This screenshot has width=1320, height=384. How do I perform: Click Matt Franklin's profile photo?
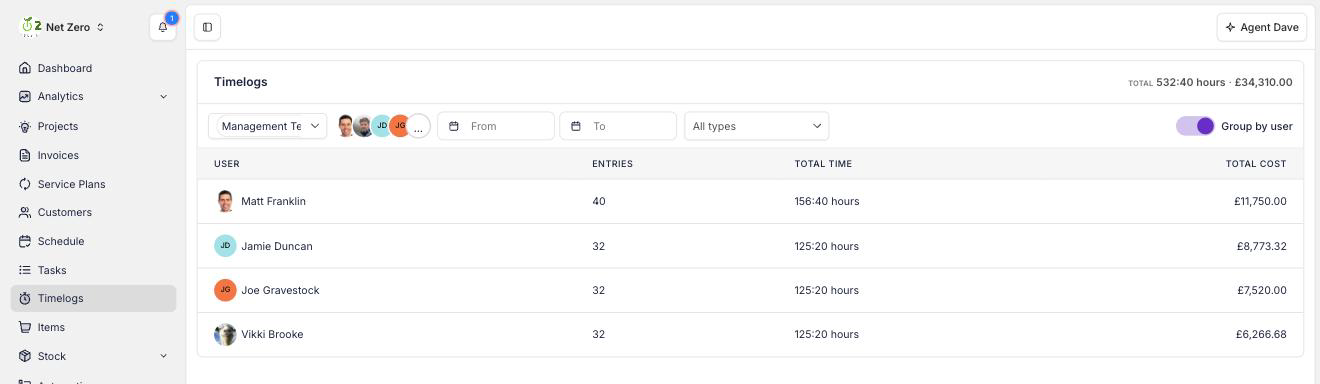click(x=225, y=201)
